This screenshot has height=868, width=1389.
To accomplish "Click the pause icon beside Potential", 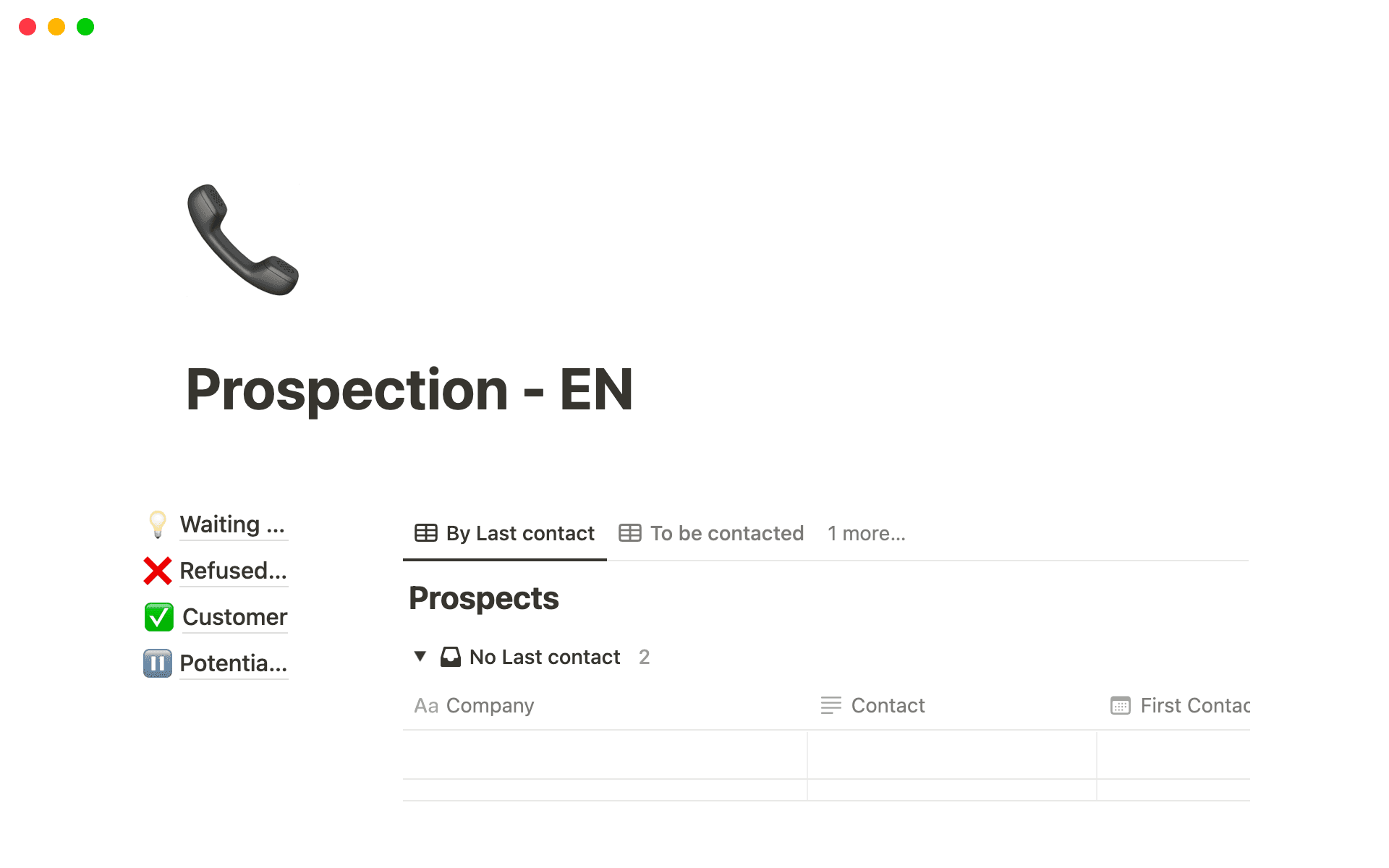I will click(x=158, y=663).
